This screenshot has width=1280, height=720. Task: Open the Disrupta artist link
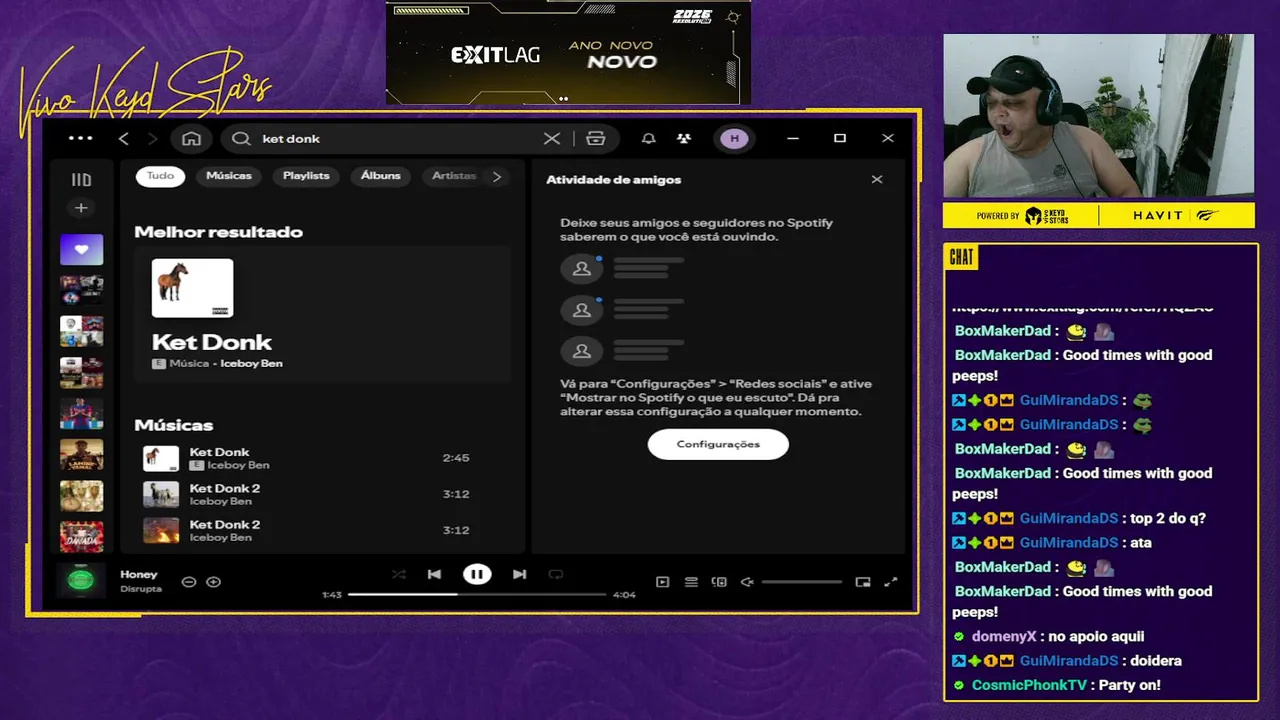point(141,589)
